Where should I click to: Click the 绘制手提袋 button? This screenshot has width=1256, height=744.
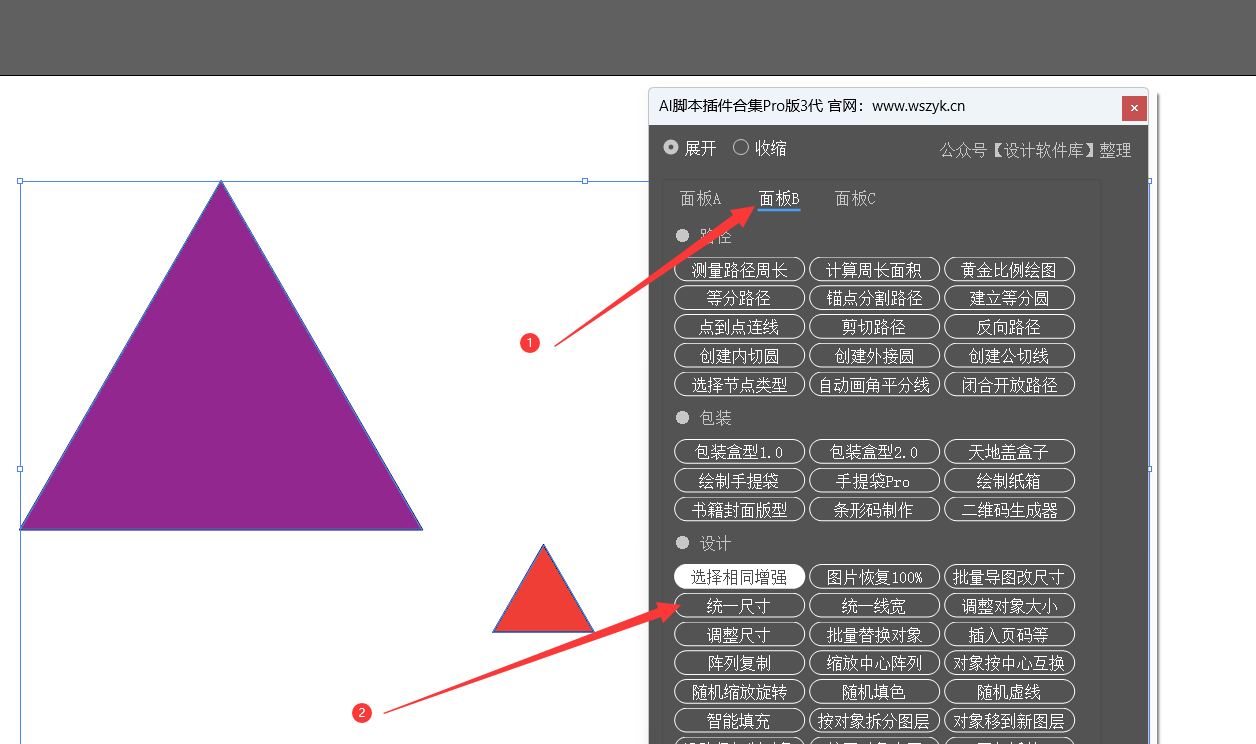(x=739, y=481)
